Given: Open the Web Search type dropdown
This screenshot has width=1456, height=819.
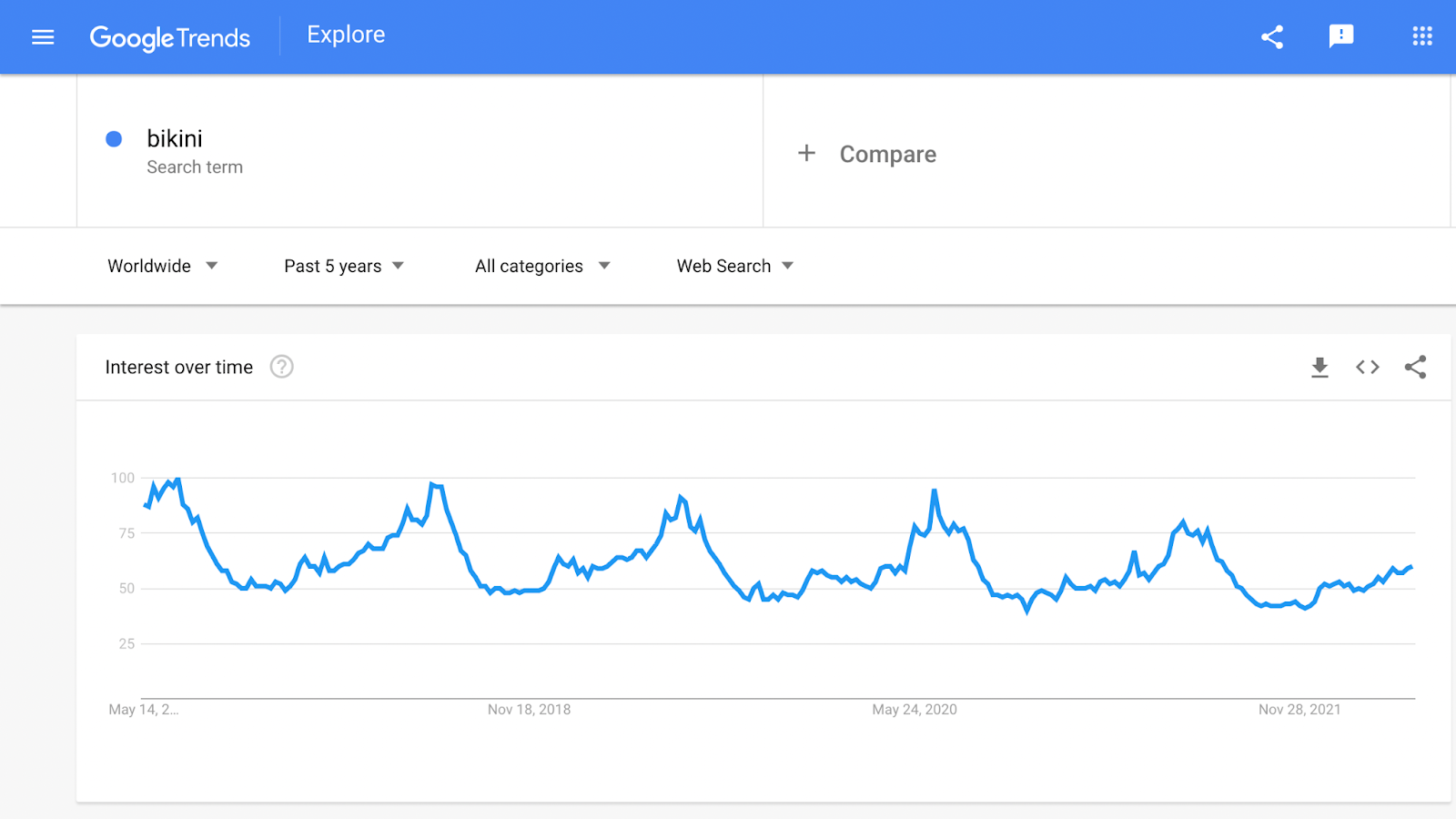Looking at the screenshot, I should click(734, 266).
